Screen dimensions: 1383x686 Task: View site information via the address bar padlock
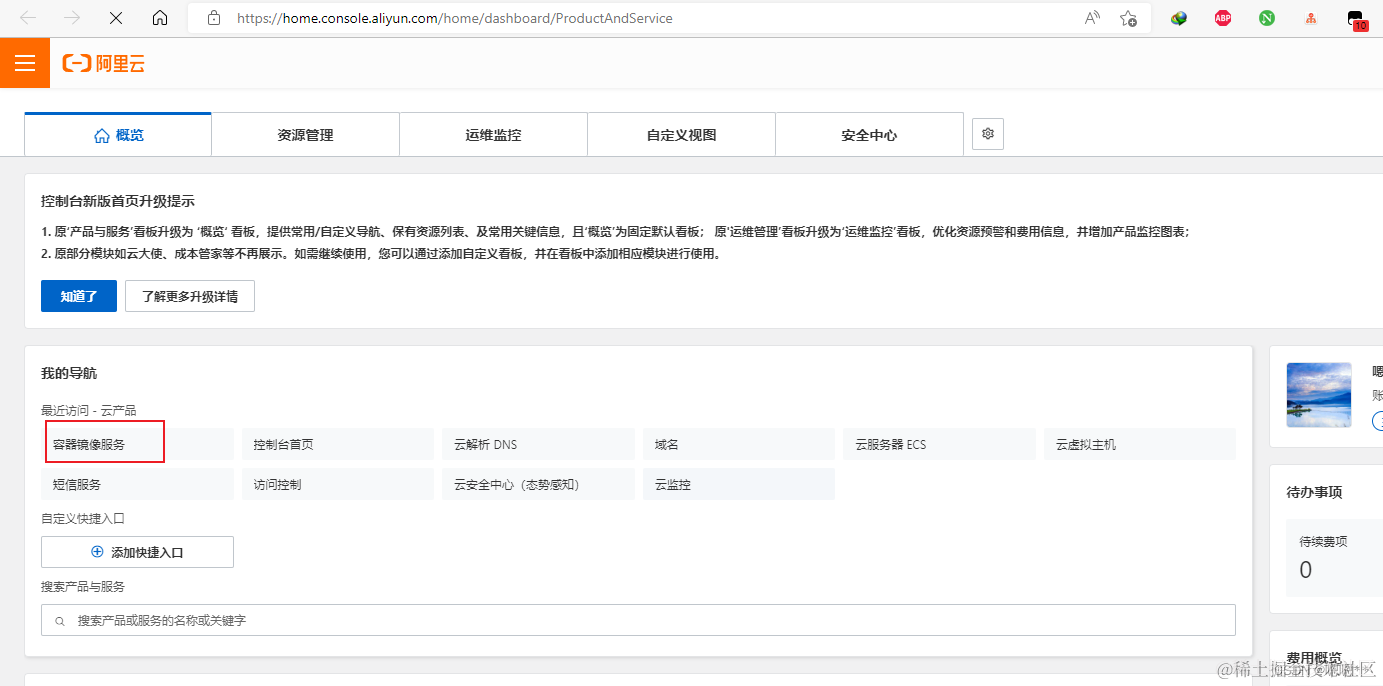tap(213, 18)
